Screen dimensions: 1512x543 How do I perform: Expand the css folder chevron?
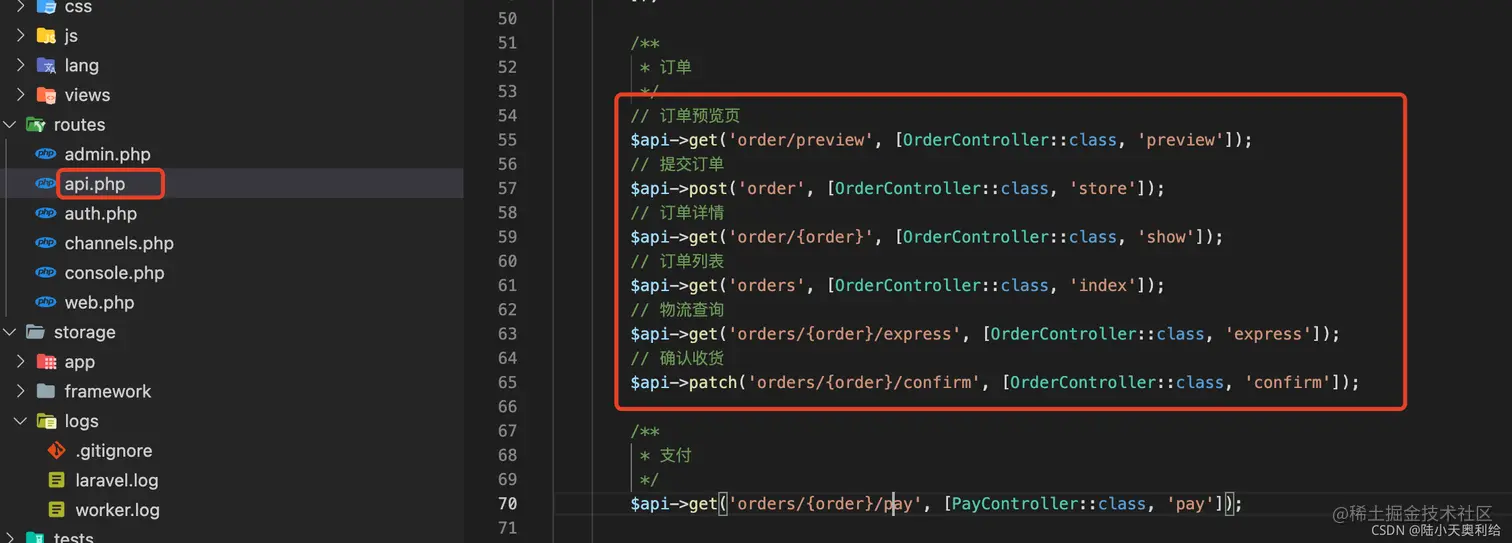click(20, 7)
